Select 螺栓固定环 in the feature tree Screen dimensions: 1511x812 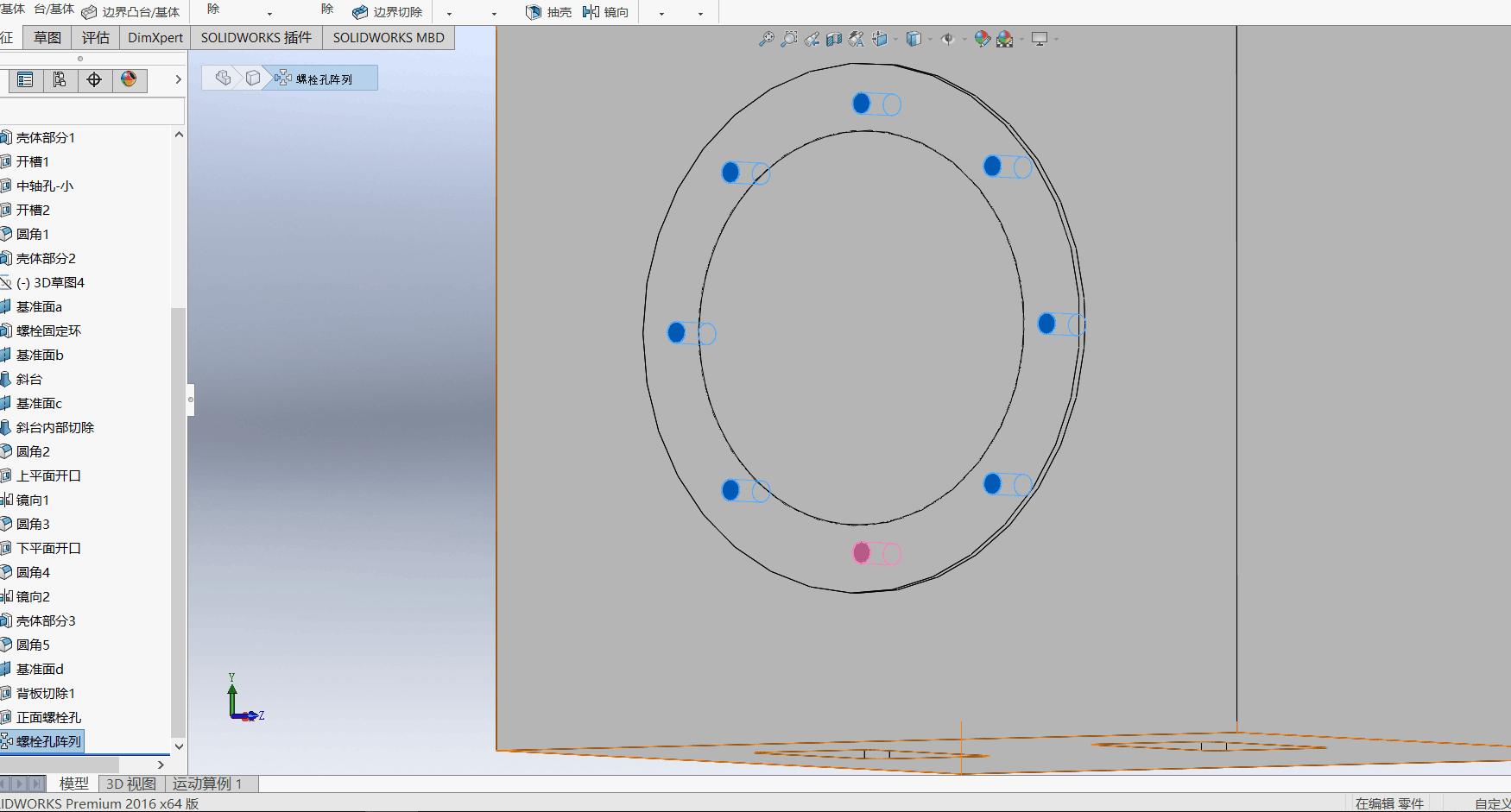coord(48,330)
